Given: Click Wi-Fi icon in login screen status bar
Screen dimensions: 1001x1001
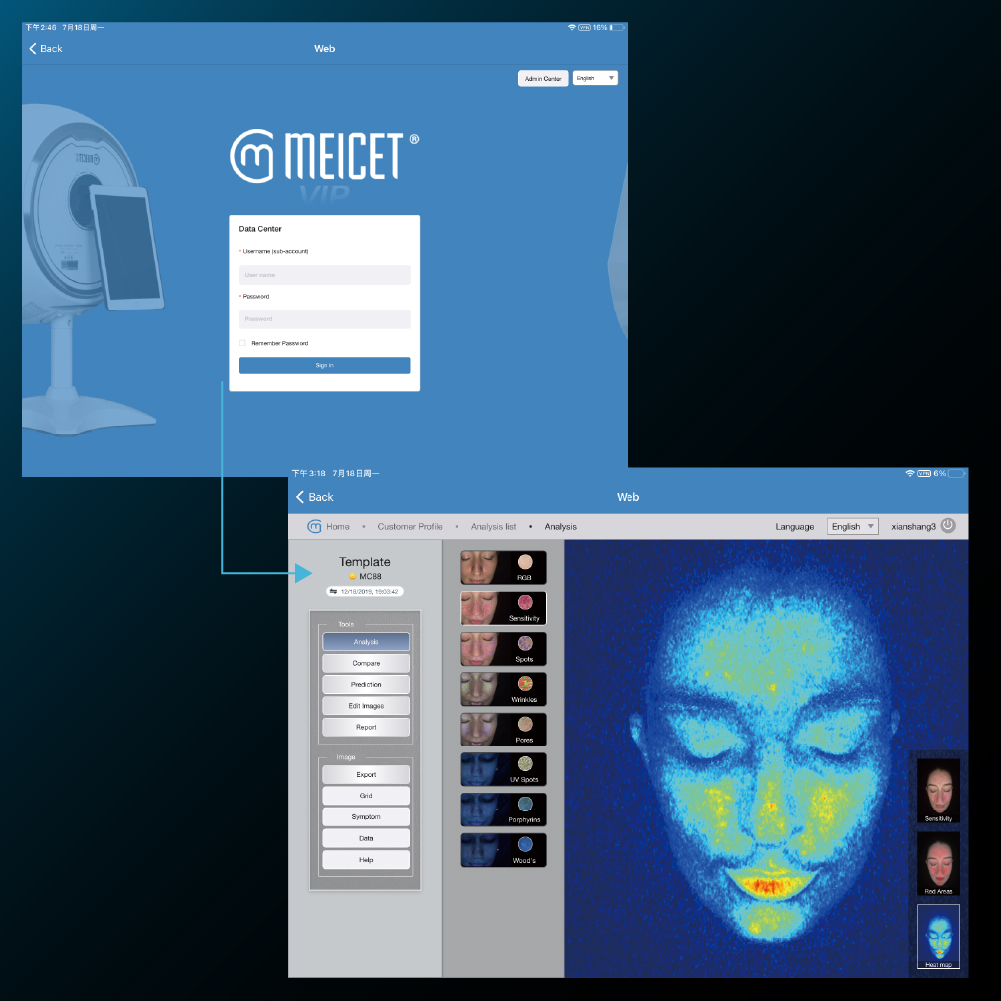Looking at the screenshot, I should [571, 27].
